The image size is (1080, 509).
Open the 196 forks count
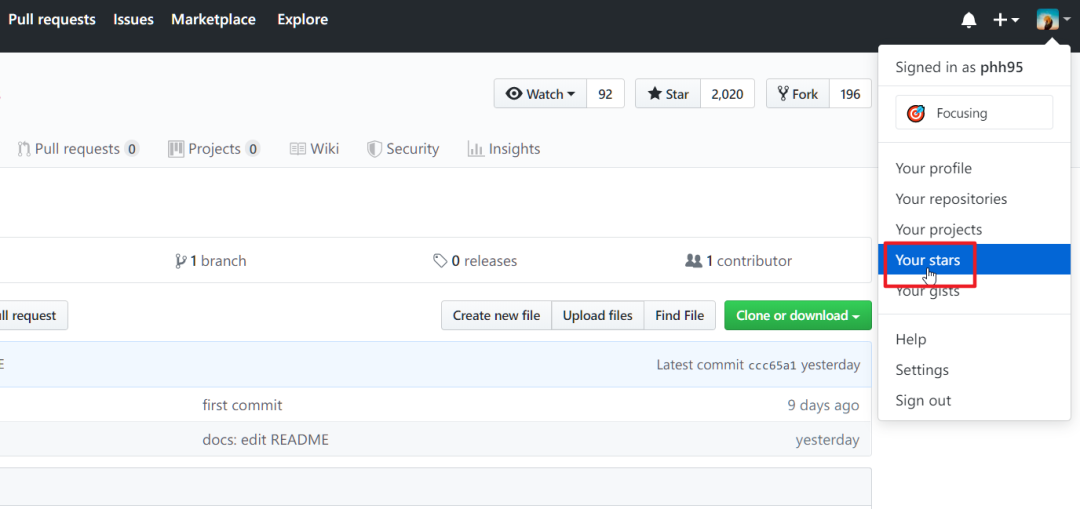pos(851,94)
